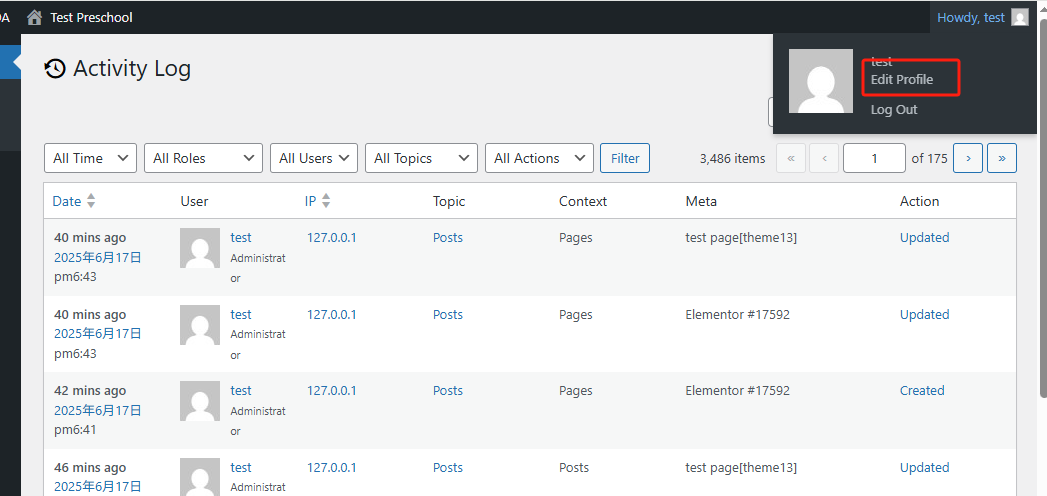Click the IP column sort arrows

click(325, 201)
